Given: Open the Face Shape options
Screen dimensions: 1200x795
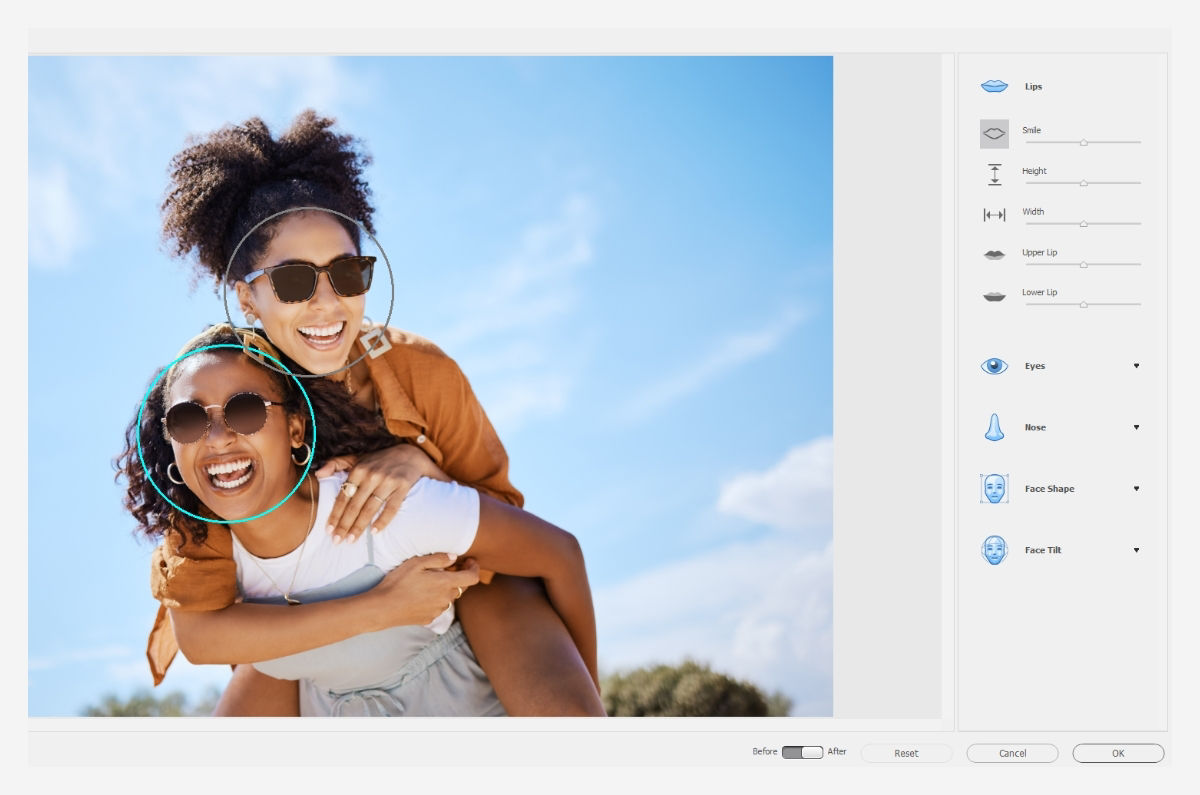Looking at the screenshot, I should pyautogui.click(x=1136, y=488).
